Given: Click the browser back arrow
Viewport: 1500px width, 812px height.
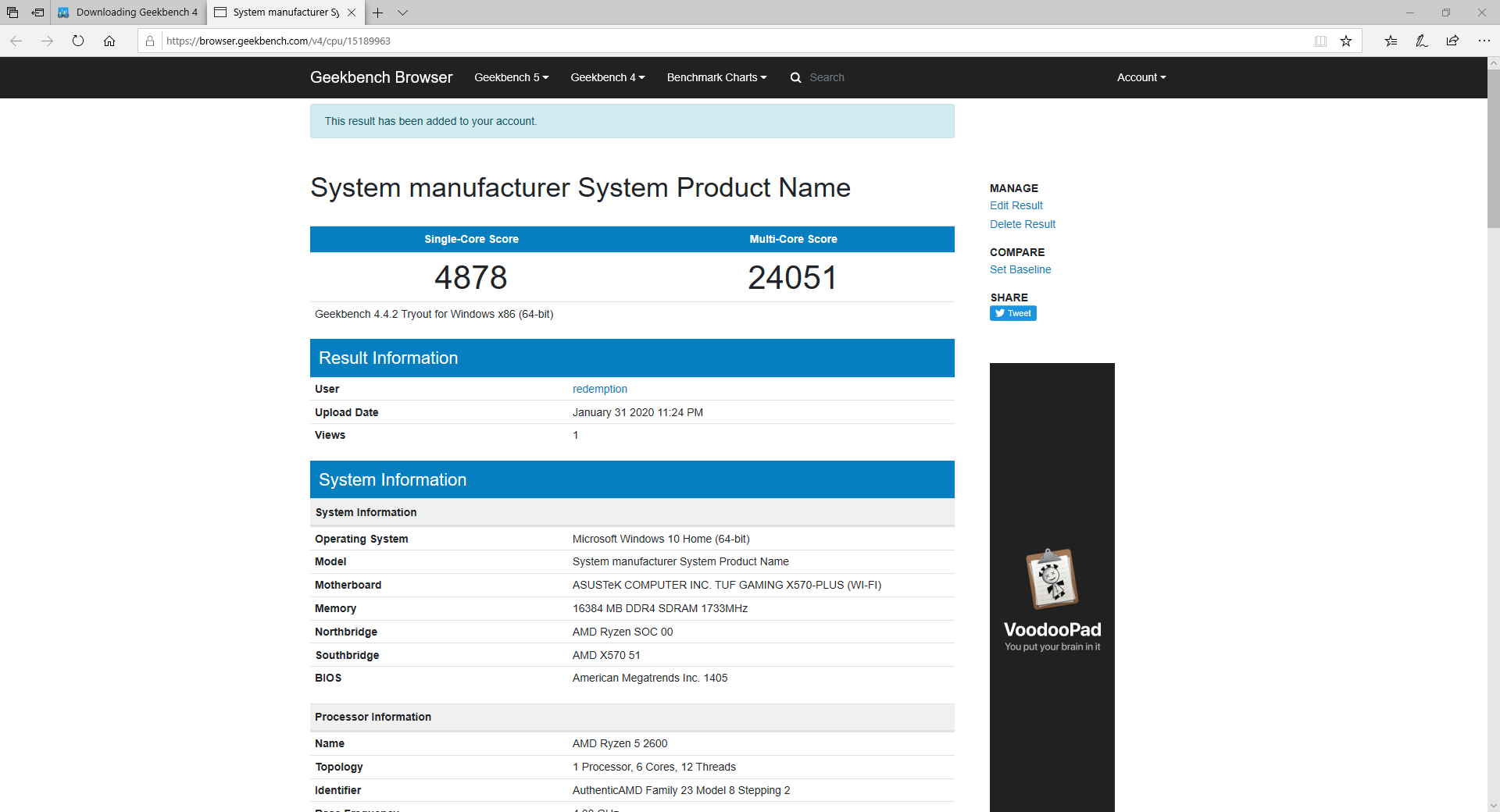Looking at the screenshot, I should [16, 41].
